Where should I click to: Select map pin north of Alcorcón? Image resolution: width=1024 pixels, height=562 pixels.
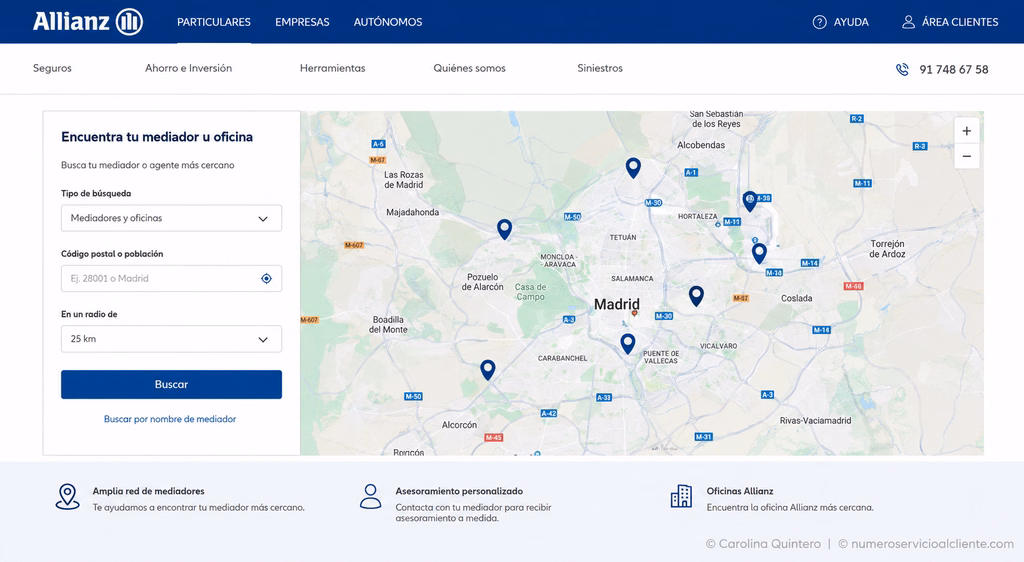[488, 370]
